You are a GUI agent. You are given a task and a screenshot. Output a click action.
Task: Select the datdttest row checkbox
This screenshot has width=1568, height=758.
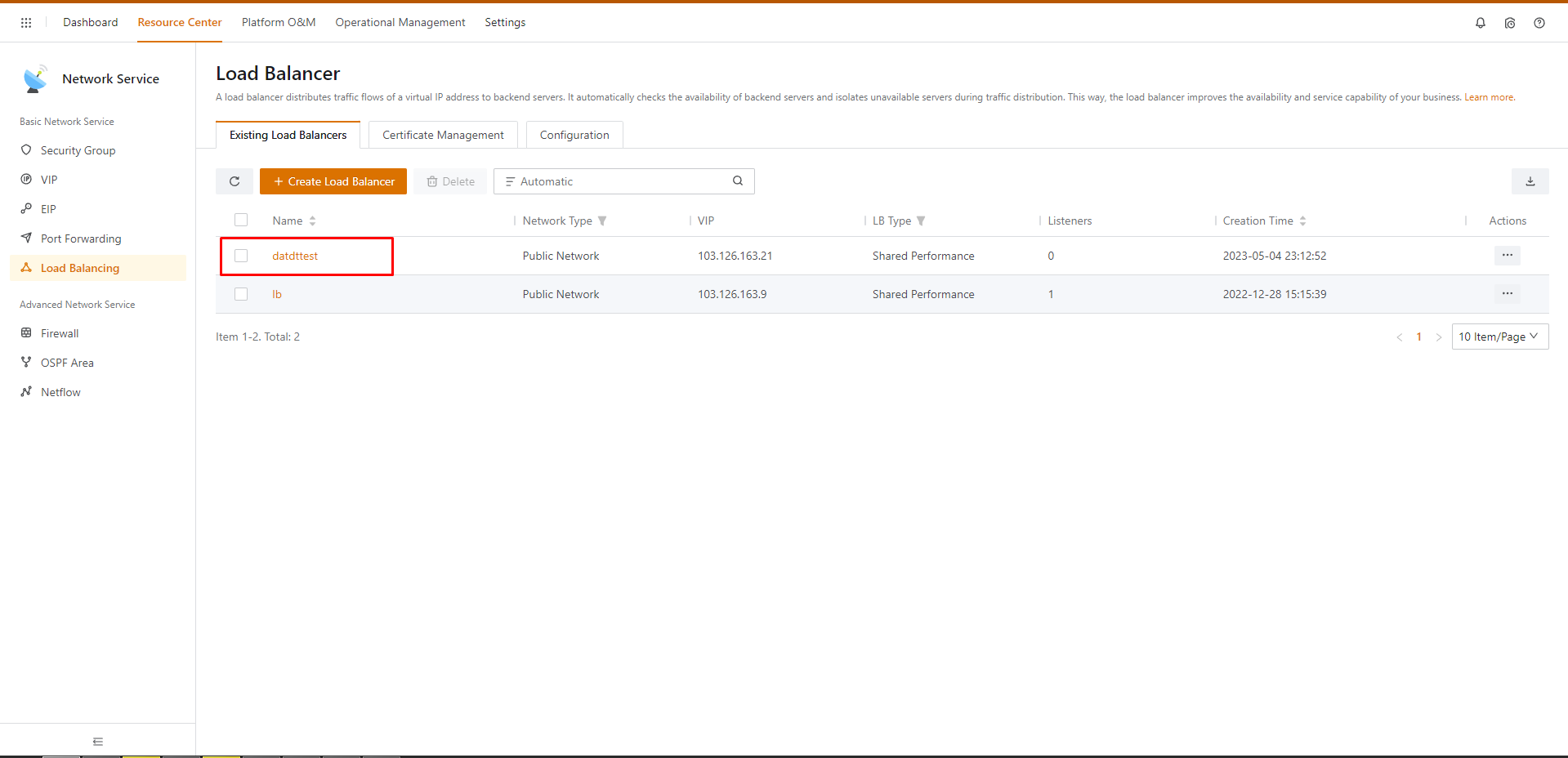(241, 256)
